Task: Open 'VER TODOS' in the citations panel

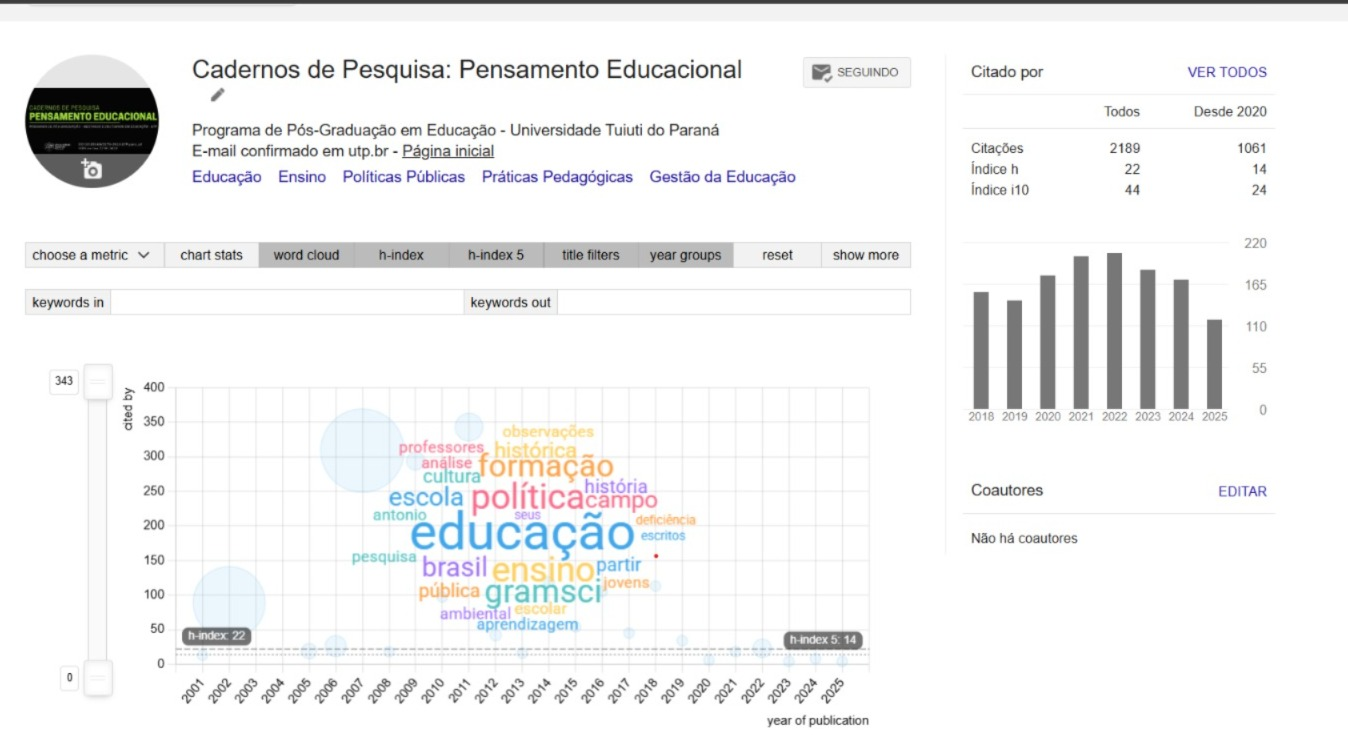Action: 1227,72
